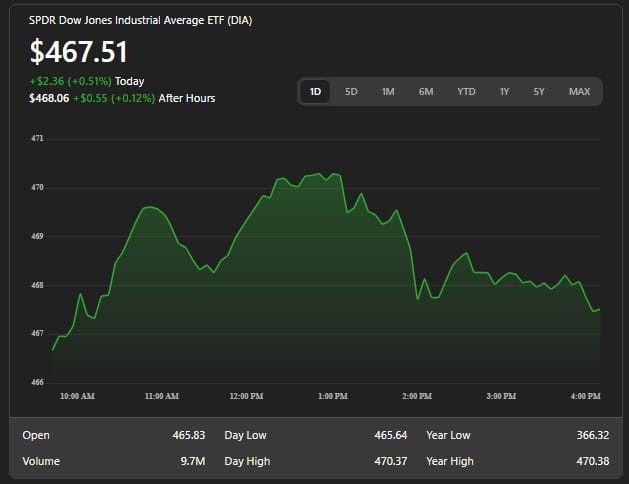The width and height of the screenshot is (629, 484).
Task: Click the 11:00 AM x-axis label
Action: point(161,397)
